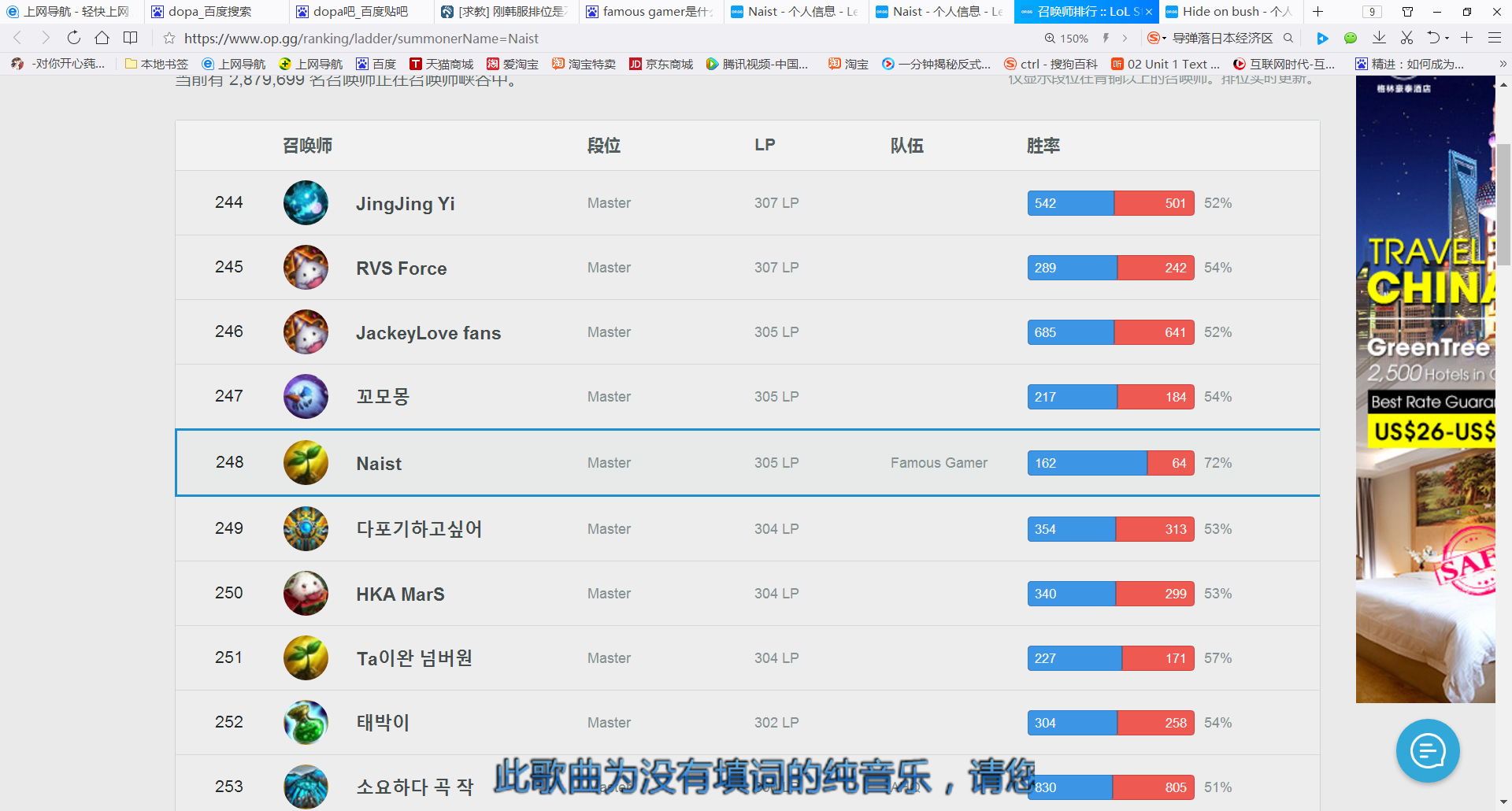
Task: Open the Travel China GreenTree hotel ad
Action: [x=1425, y=389]
